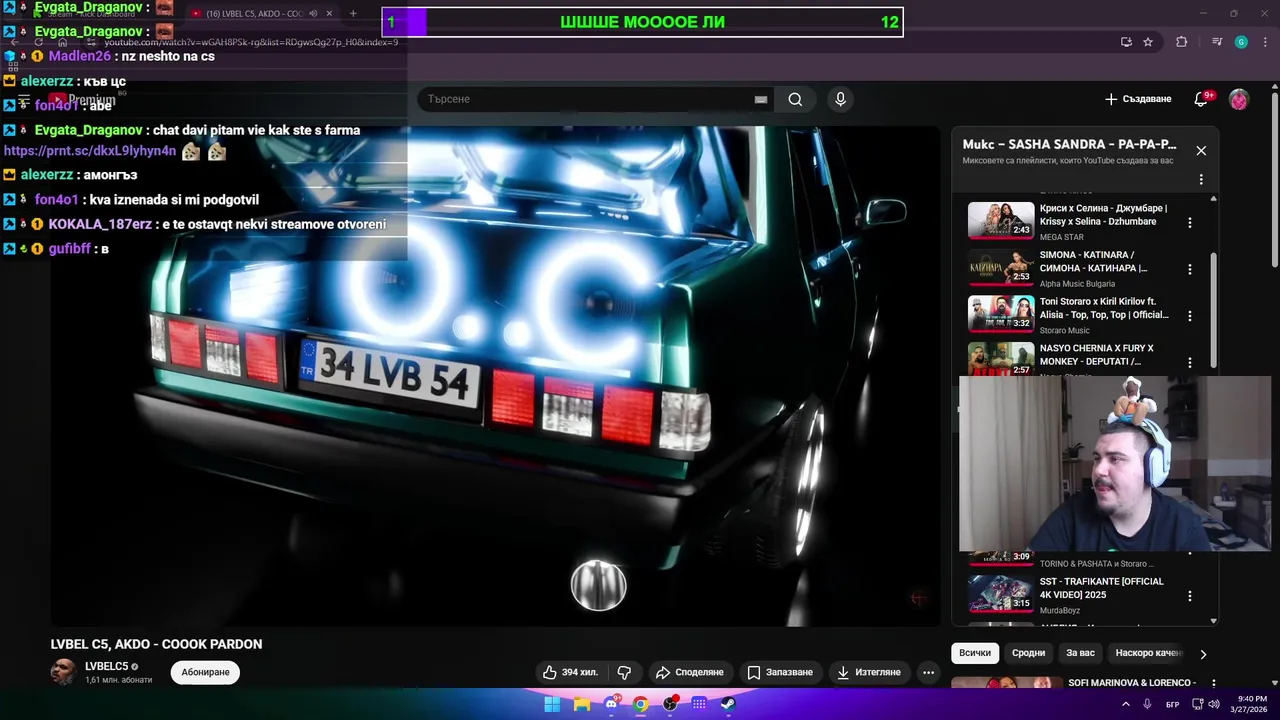The image size is (1280, 720).
Task: Open Discord from taskbar
Action: [x=611, y=704]
